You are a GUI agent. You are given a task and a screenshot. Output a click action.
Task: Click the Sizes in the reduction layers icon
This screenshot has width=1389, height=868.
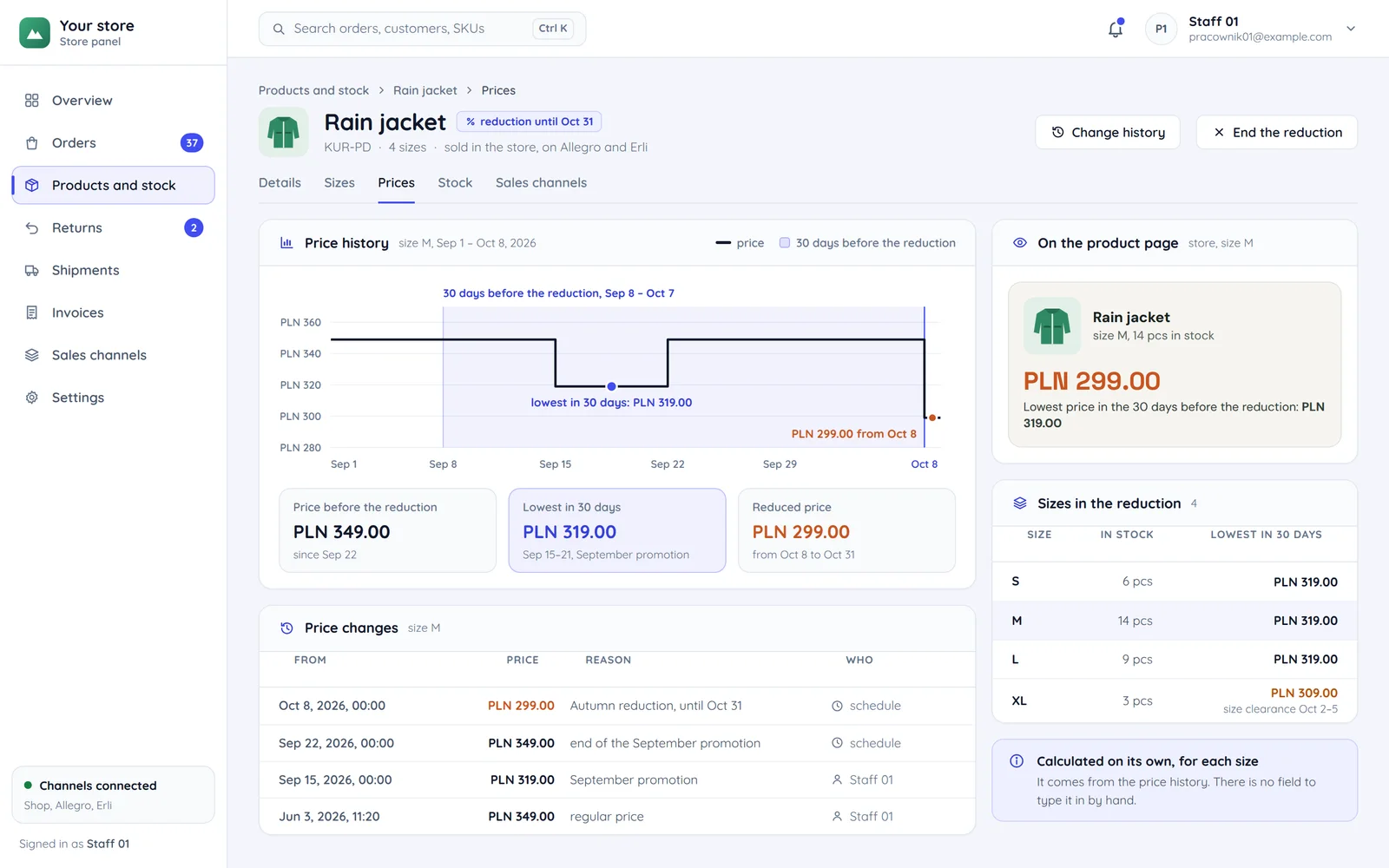[1020, 503]
